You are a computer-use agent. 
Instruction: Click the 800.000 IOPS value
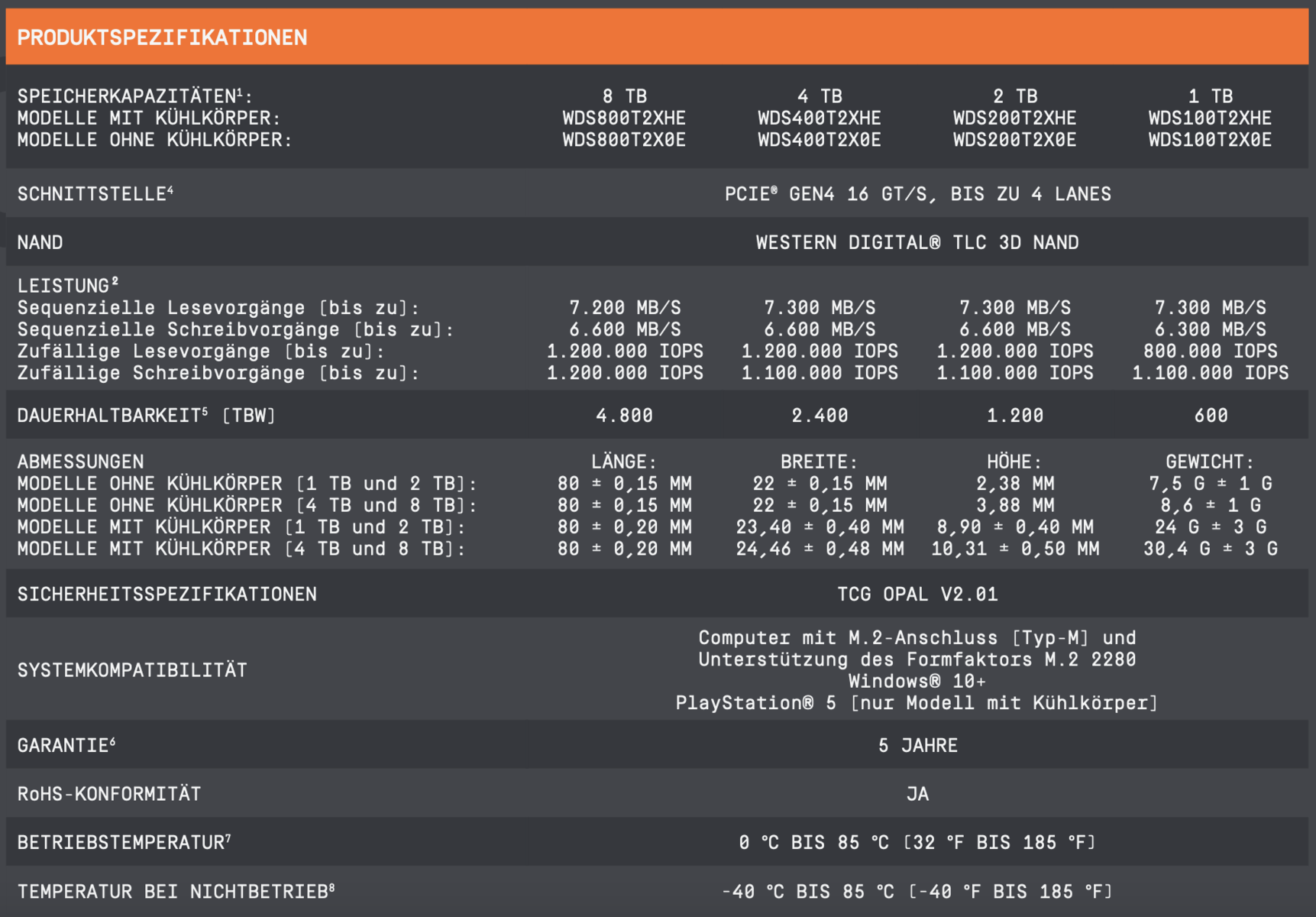pyautogui.click(x=1210, y=352)
